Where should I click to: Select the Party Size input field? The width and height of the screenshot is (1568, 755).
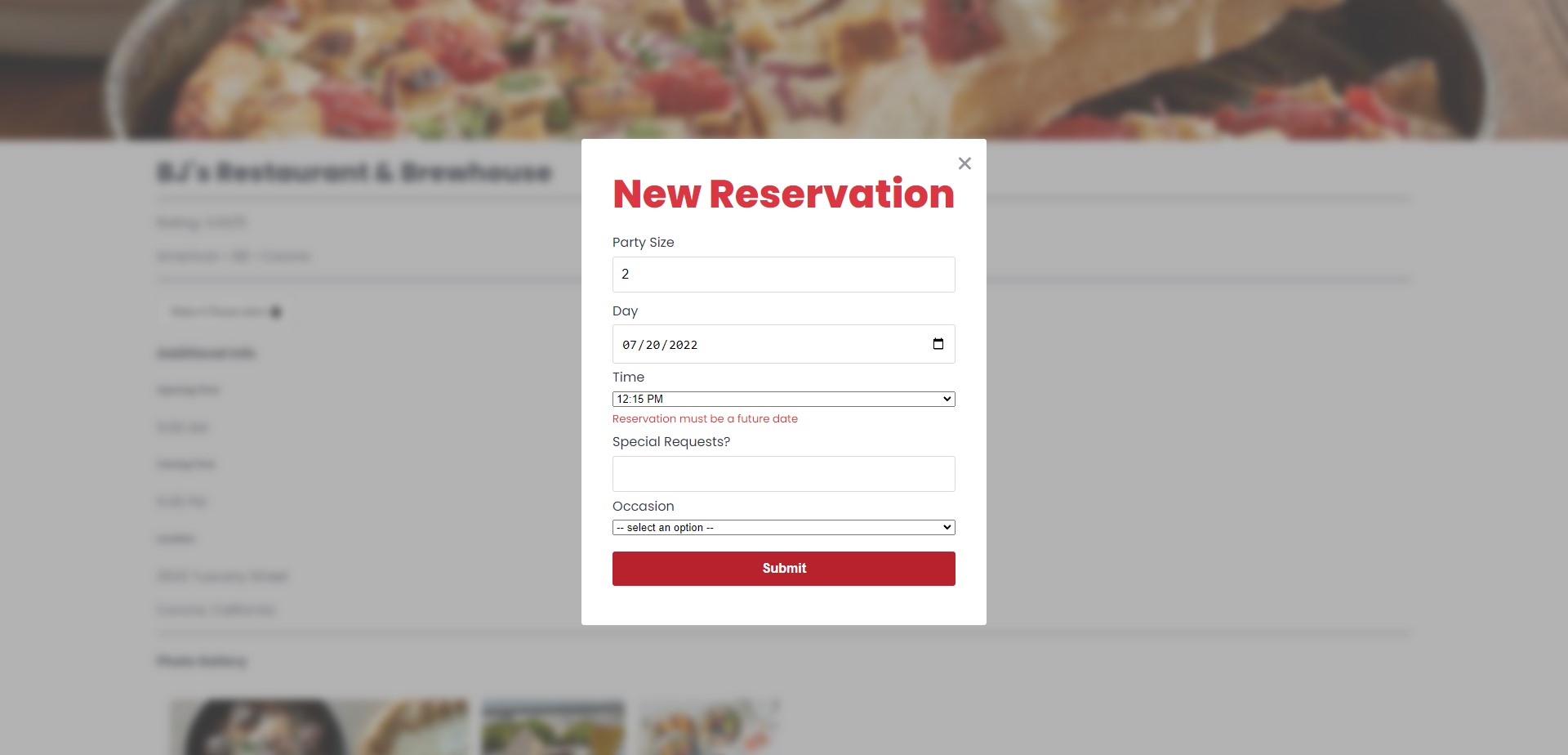[x=783, y=274]
